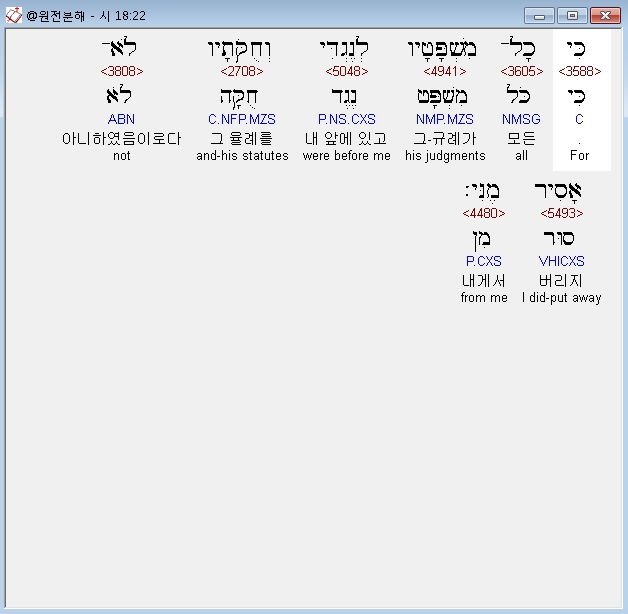Click Korean gloss 내게서
The image size is (628, 614).
484,281
